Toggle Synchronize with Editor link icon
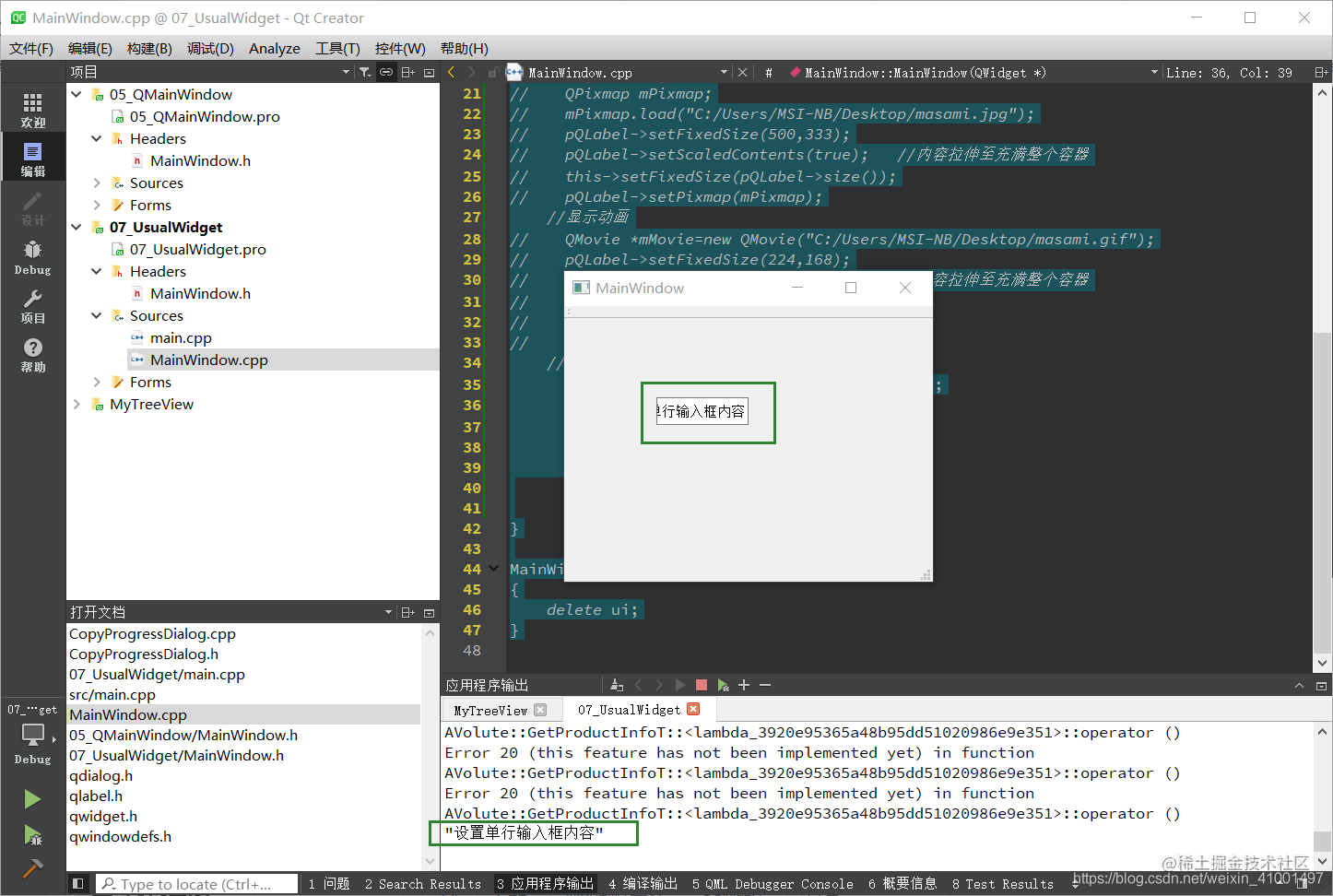This screenshot has width=1333, height=896. 385,72
